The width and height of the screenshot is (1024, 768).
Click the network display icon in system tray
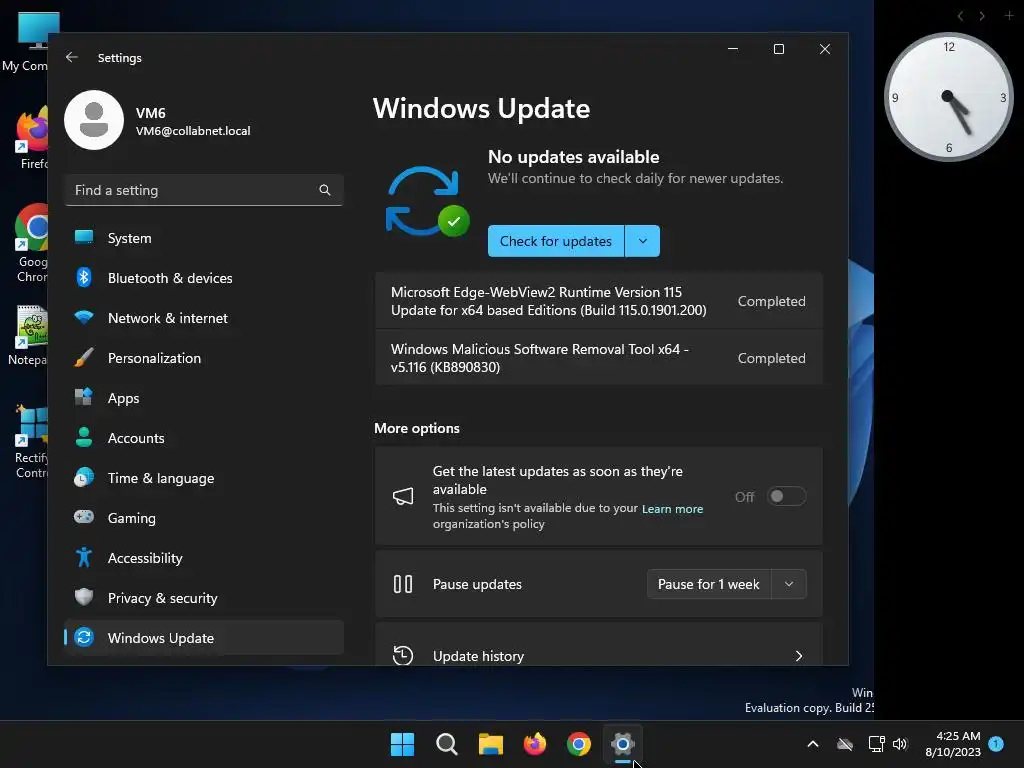[x=876, y=744]
